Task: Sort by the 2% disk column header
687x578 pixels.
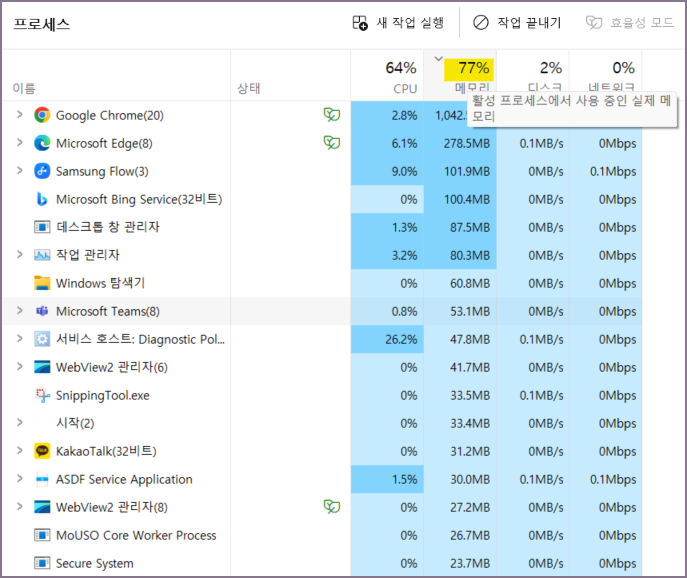Action: point(533,75)
